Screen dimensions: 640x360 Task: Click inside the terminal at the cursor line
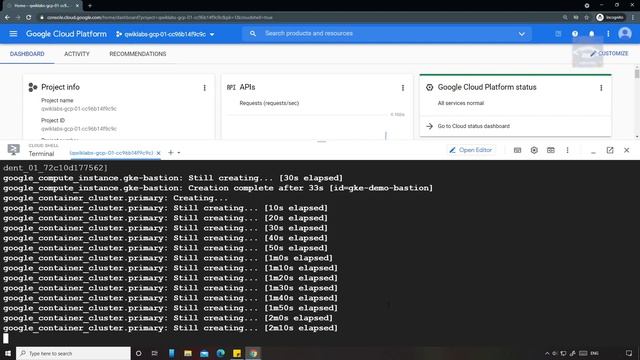tap(6, 338)
